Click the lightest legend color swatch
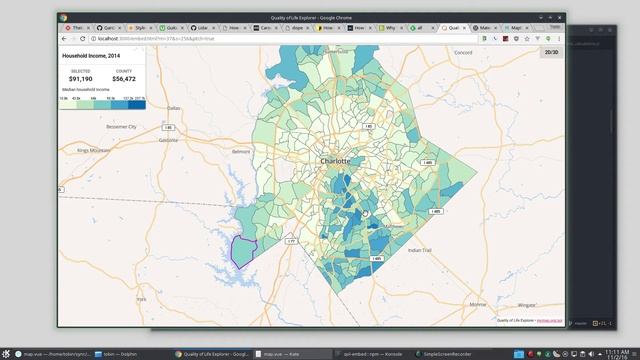The image size is (640, 360). pyautogui.click(x=68, y=105)
